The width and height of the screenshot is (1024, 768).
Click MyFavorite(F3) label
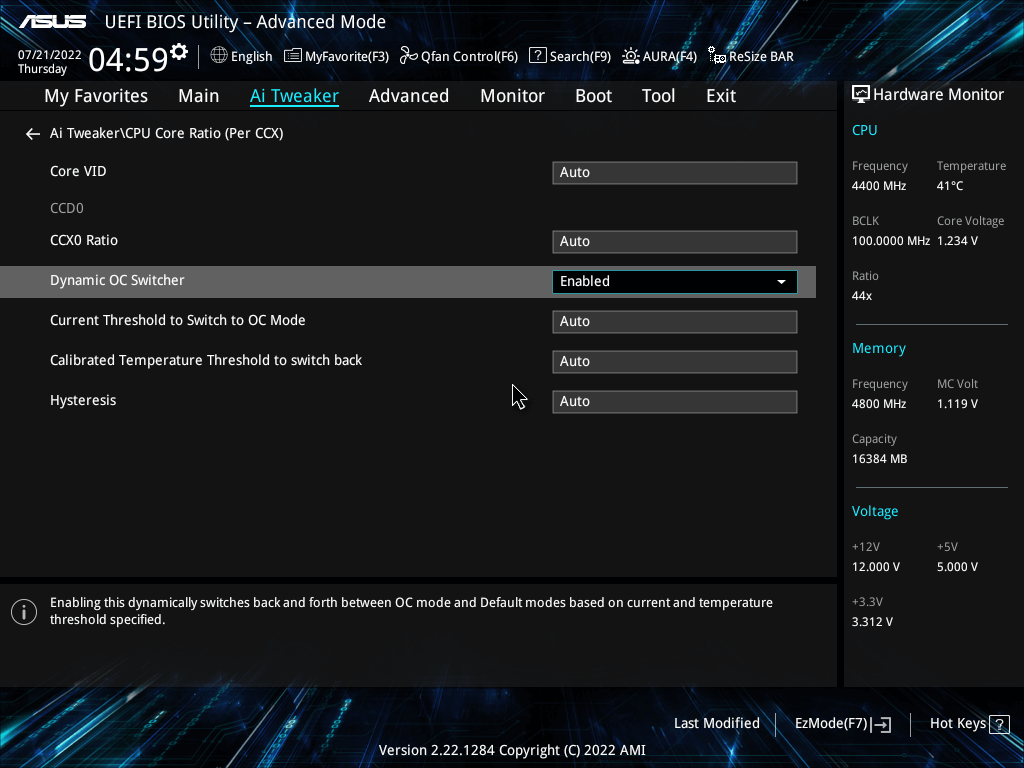click(x=347, y=57)
